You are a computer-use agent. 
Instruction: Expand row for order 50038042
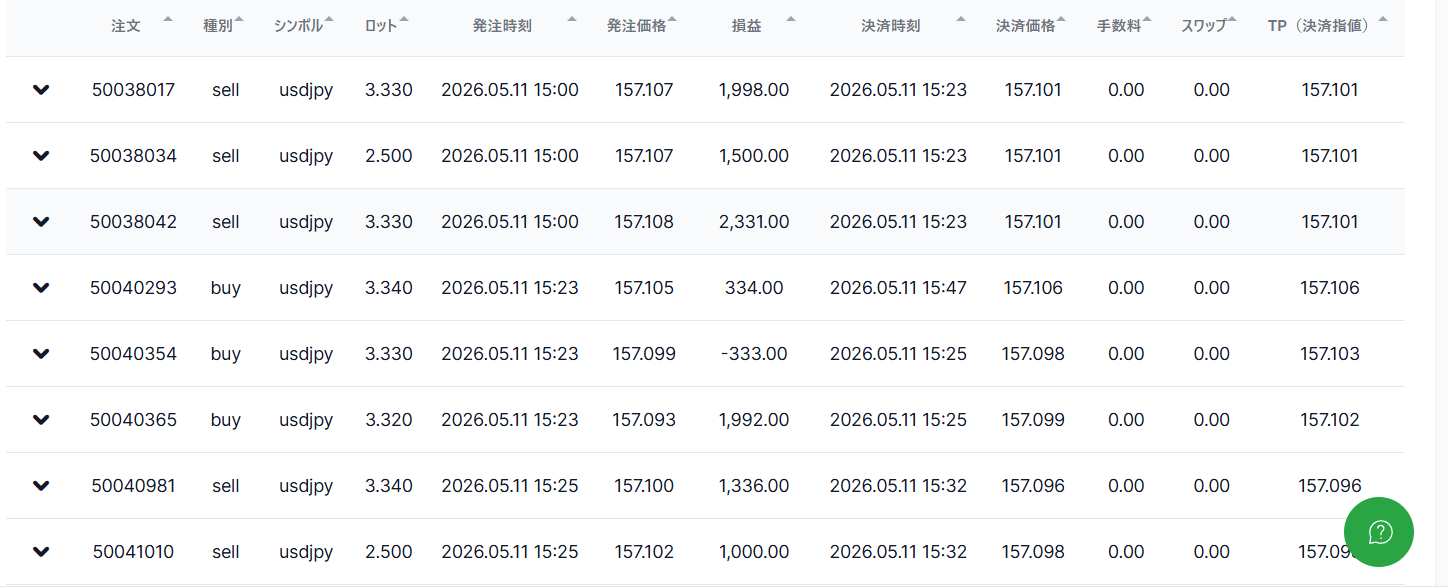click(41, 222)
